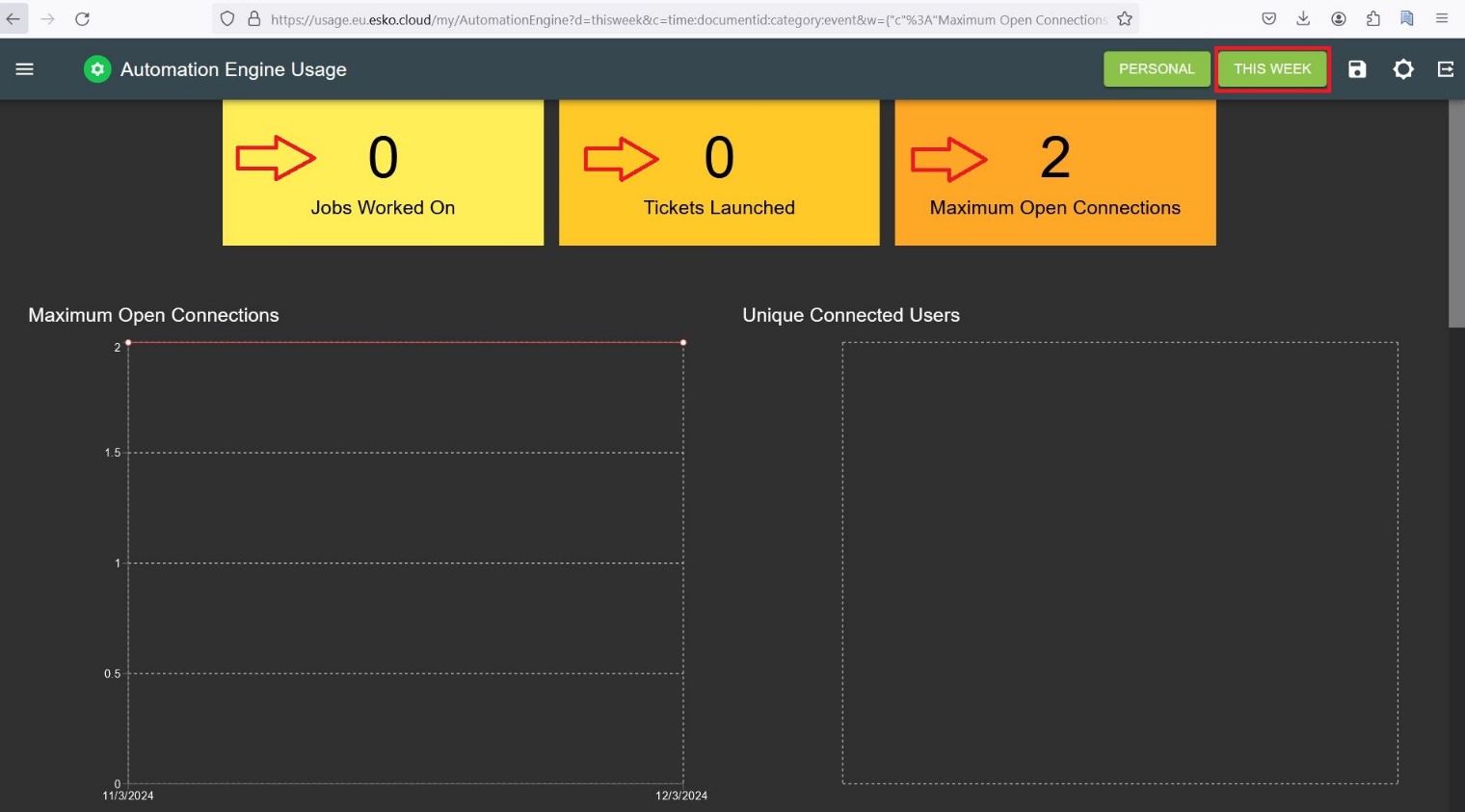The image size is (1465, 812).
Task: Open the Firefox application menu
Action: 1443,18
